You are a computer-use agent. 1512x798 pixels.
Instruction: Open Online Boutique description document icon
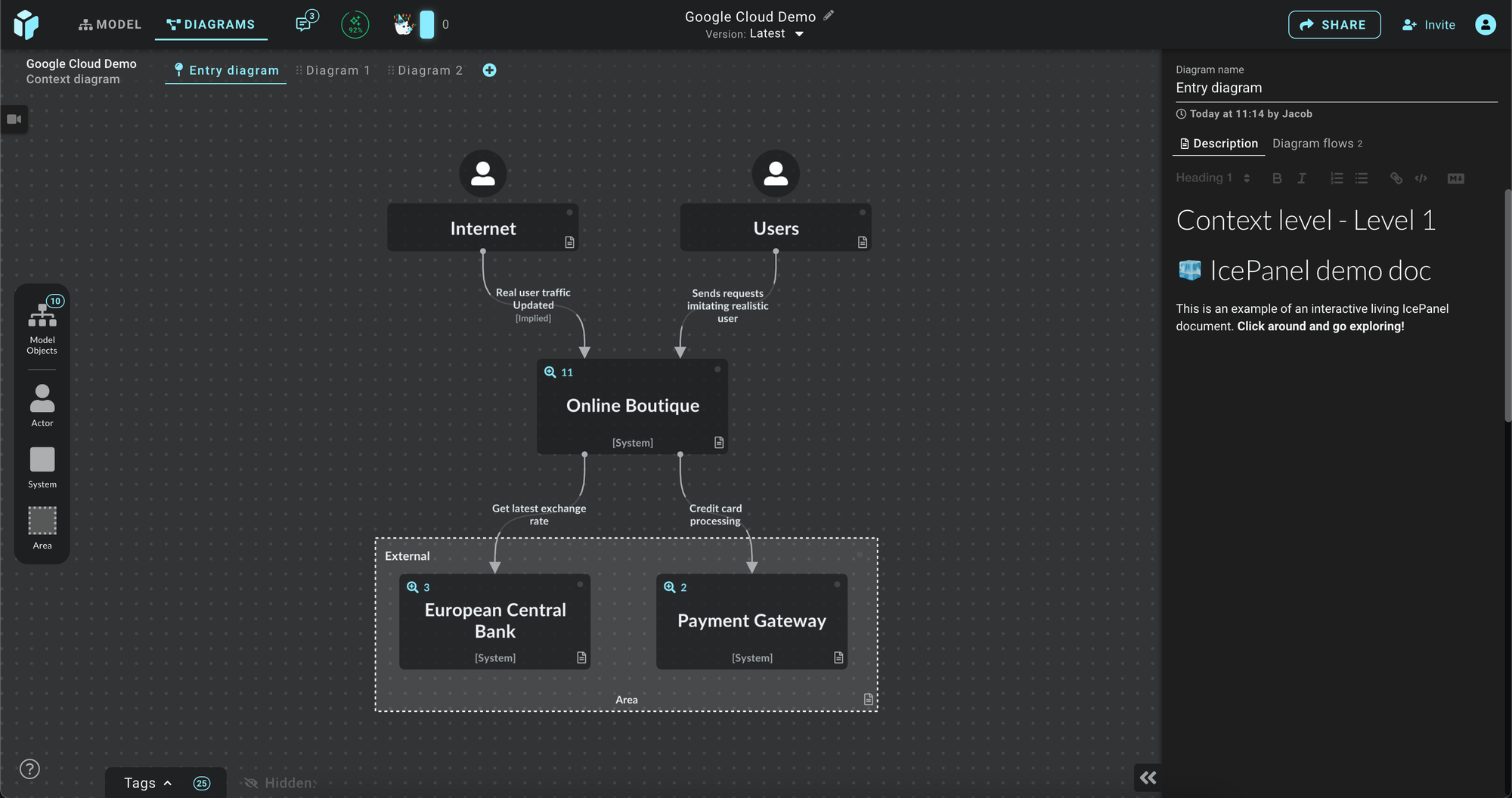pyautogui.click(x=719, y=442)
